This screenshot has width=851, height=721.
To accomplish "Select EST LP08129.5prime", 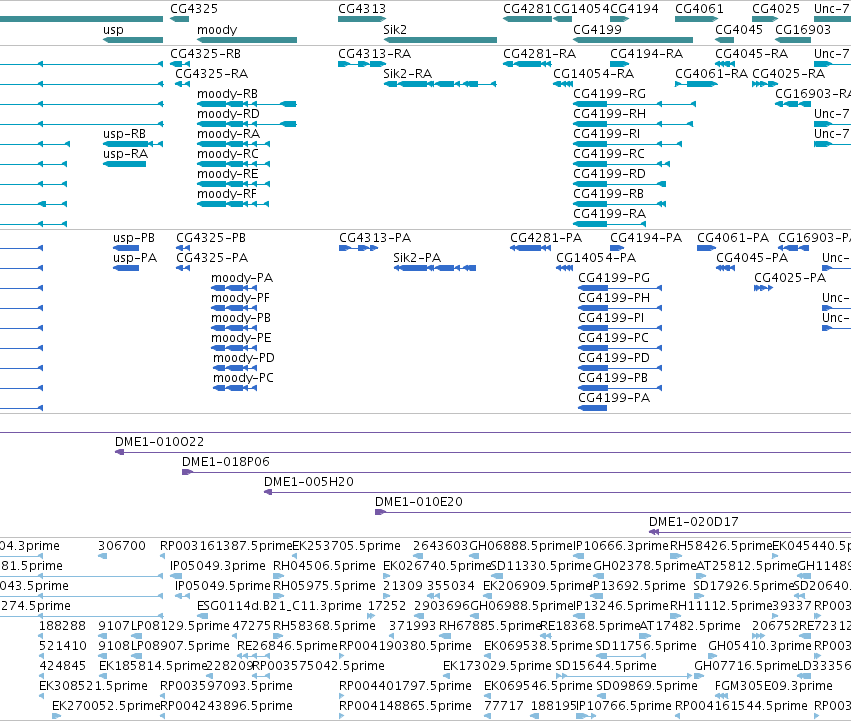I will click(181, 626).
